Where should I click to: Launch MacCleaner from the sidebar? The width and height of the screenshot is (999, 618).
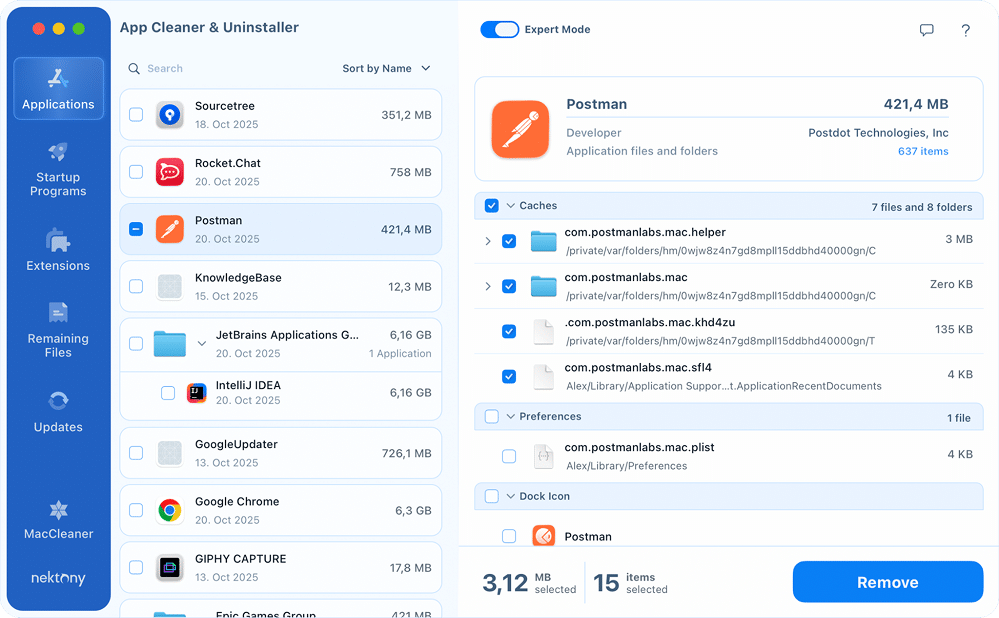[x=58, y=510]
